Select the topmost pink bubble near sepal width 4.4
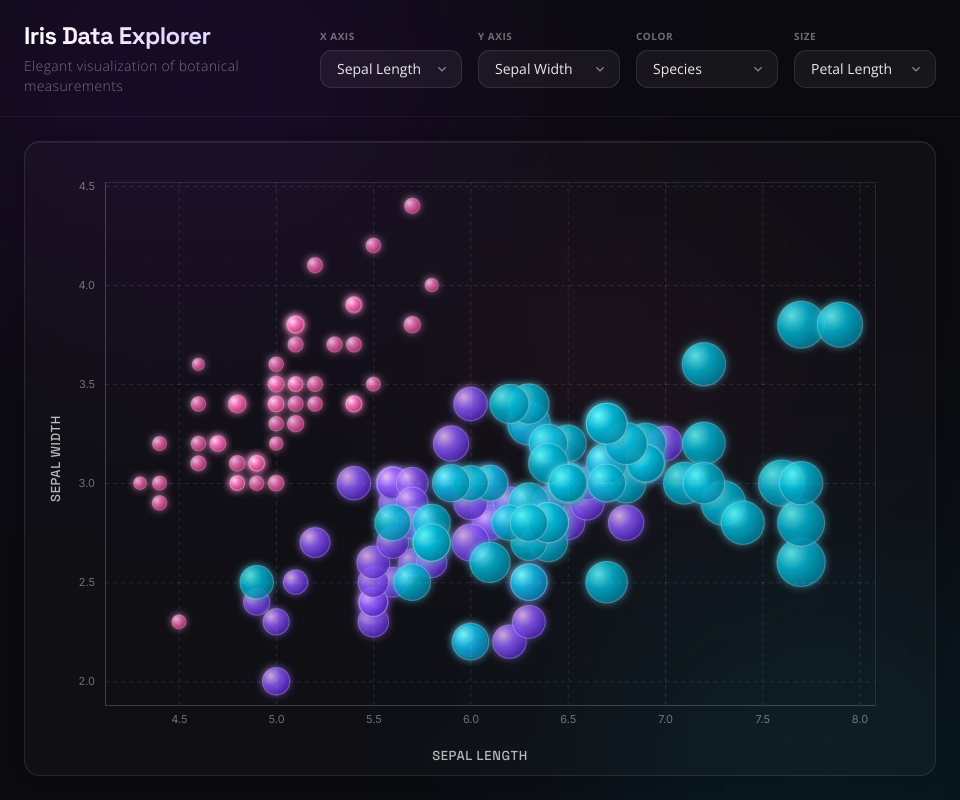The image size is (960, 800). tap(412, 205)
